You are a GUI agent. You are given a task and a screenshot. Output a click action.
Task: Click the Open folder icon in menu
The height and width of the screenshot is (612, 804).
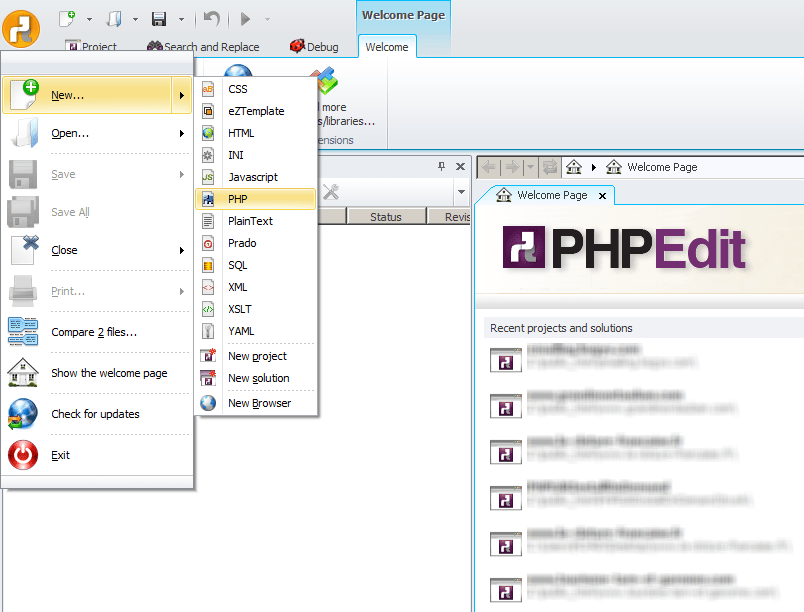pyautogui.click(x=25, y=132)
